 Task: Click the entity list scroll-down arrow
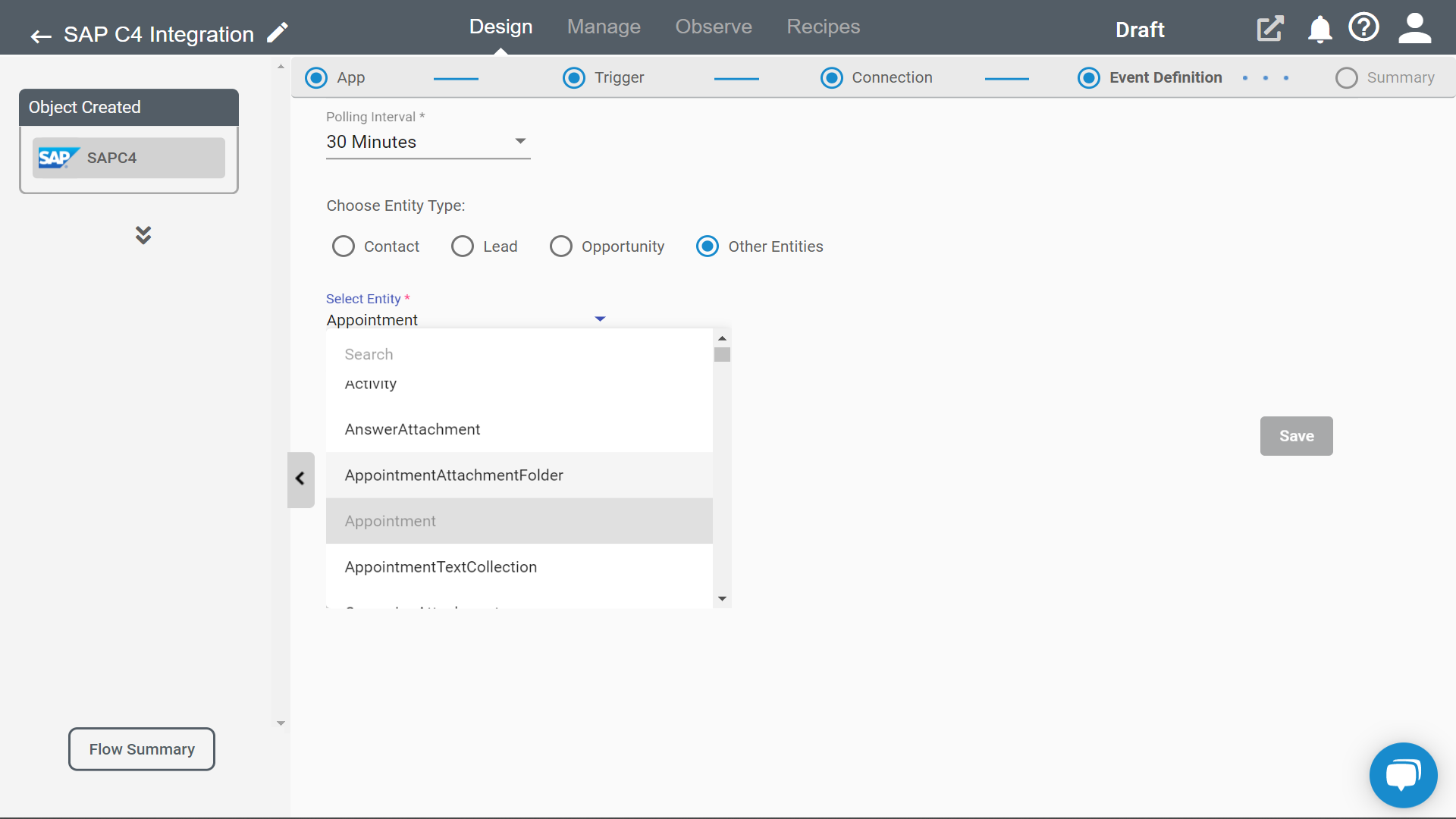[722, 598]
